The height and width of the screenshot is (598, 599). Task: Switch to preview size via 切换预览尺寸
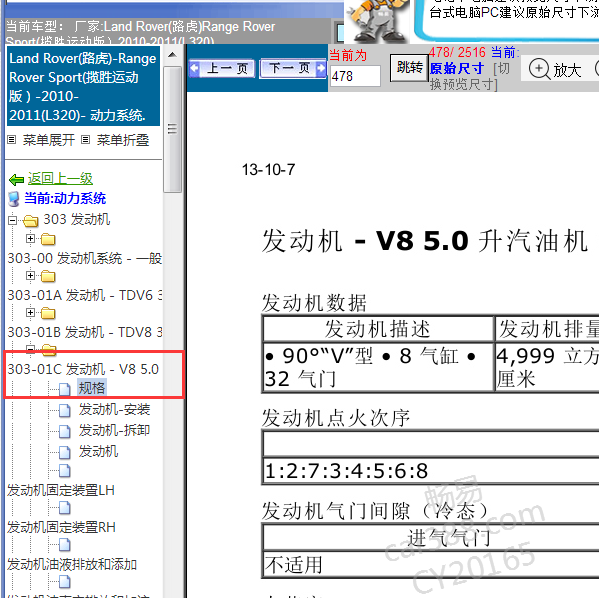(469, 76)
